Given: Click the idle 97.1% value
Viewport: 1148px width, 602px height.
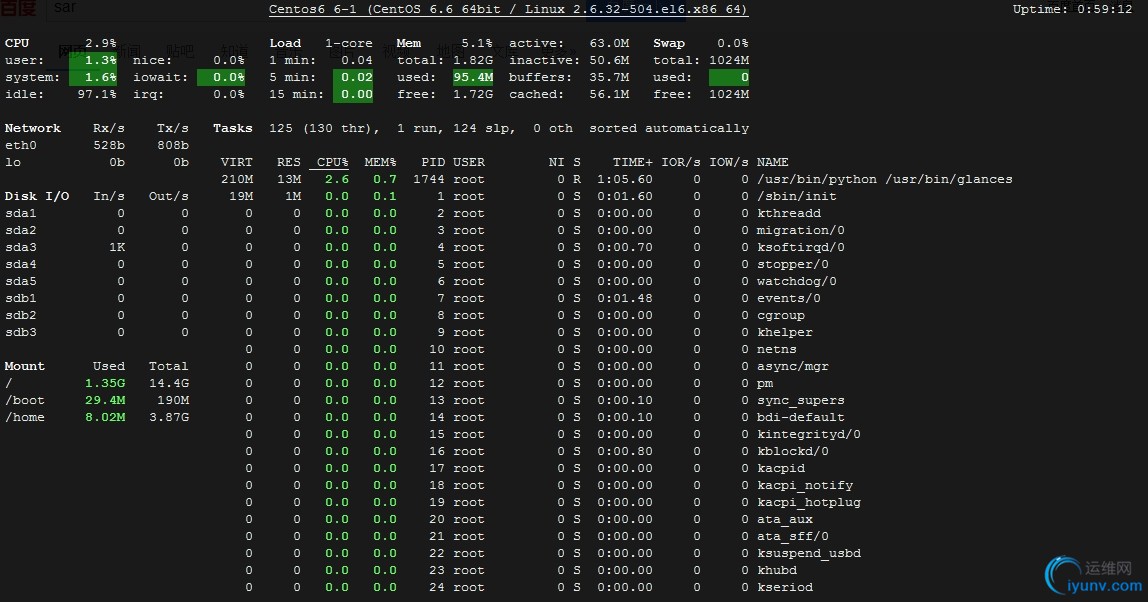Looking at the screenshot, I should pyautogui.click(x=97, y=94).
